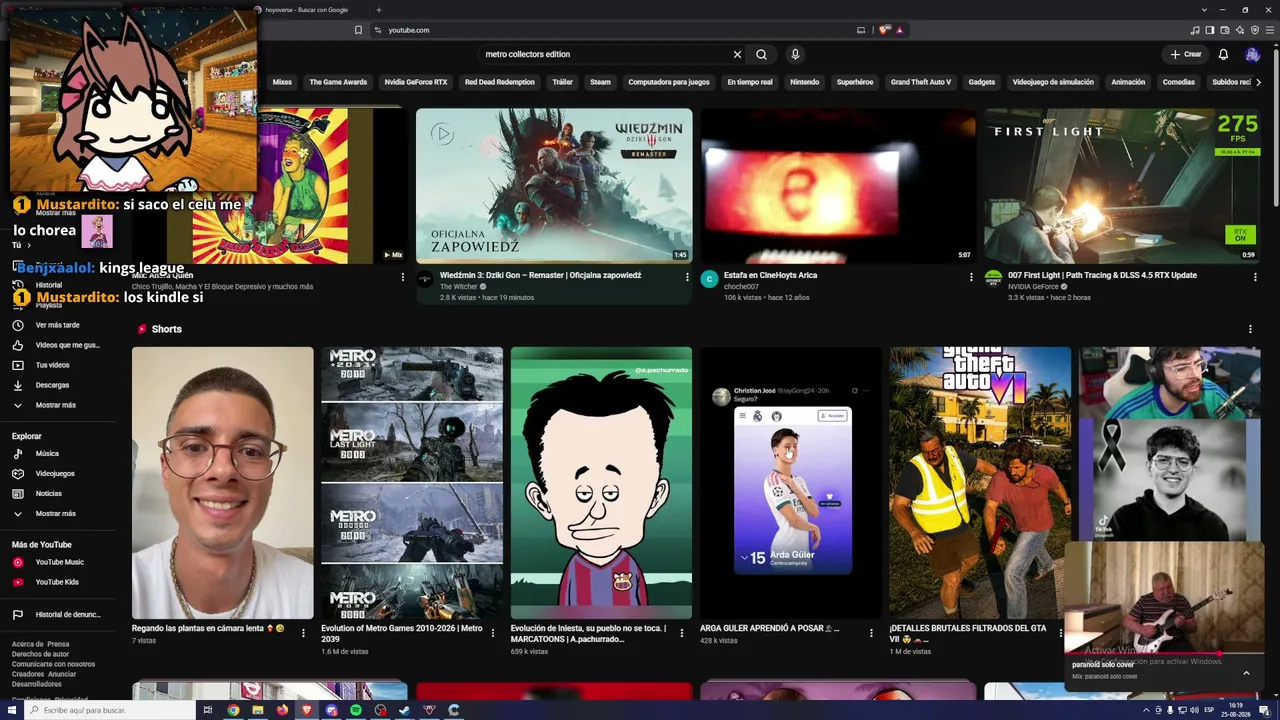The height and width of the screenshot is (720, 1280).
Task: Open options for 'Regando las plantas' short
Action: click(x=303, y=633)
